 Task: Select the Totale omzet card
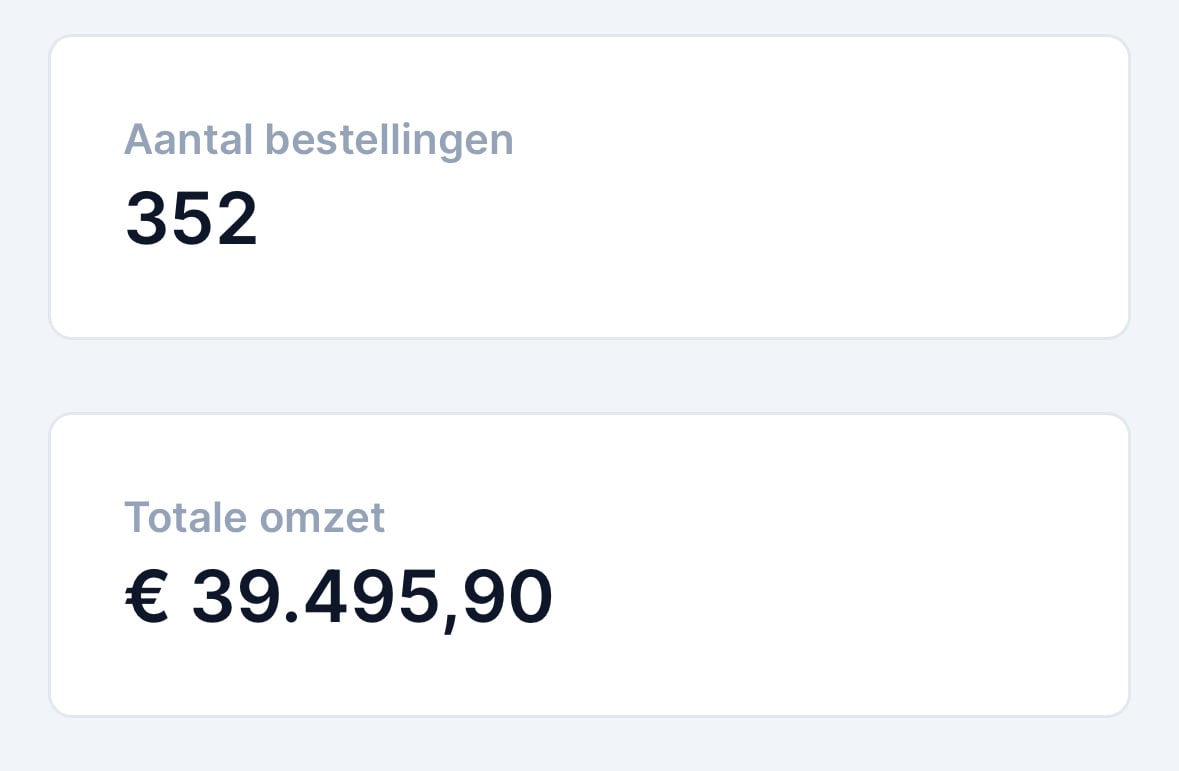tap(589, 565)
